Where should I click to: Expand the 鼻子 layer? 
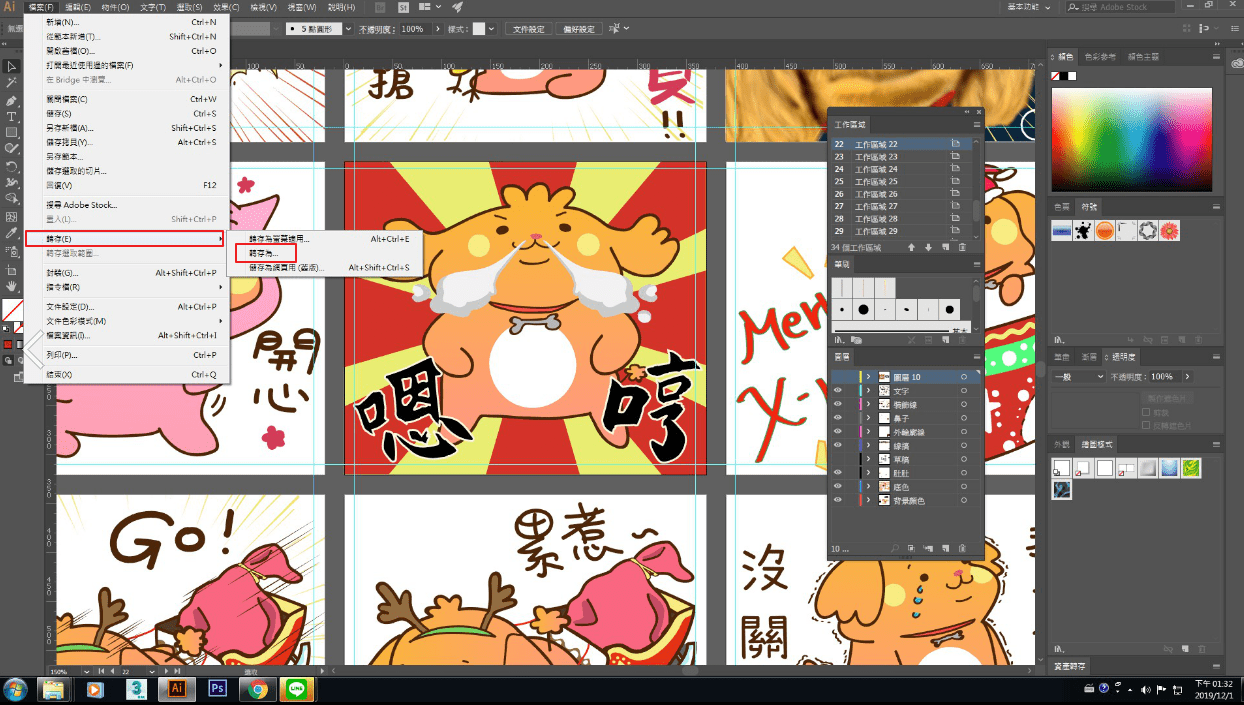click(868, 417)
